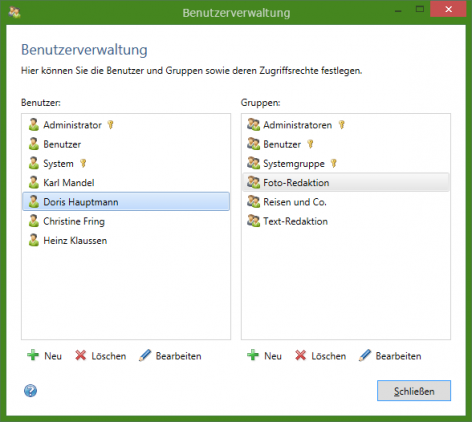Click the group icon next to Text-Redaktion
The height and width of the screenshot is (422, 472).
253,221
